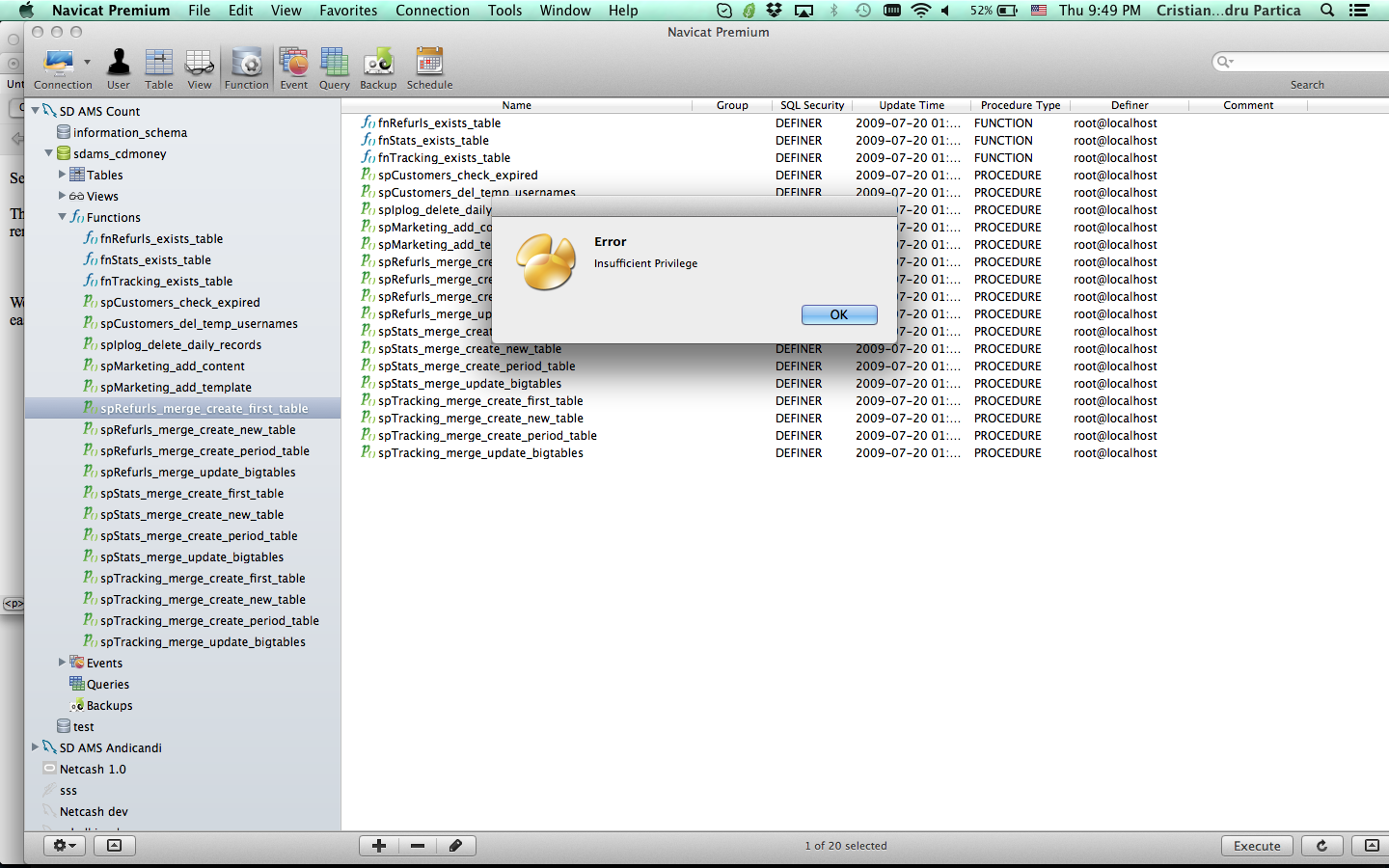Viewport: 1389px width, 868px height.
Task: Open Spotlight search in menu bar
Action: pos(1327,11)
